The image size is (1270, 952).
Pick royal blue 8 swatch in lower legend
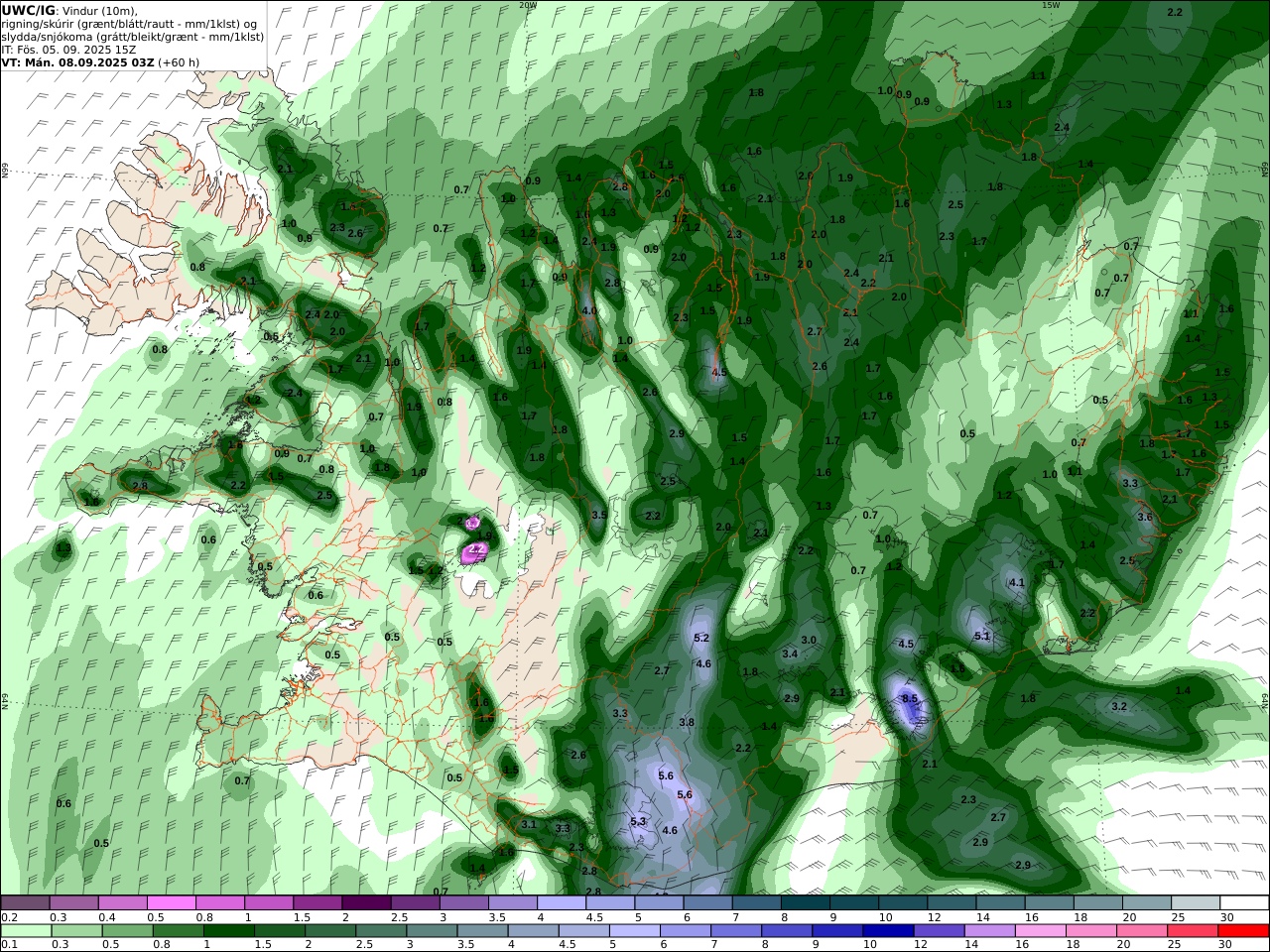[788, 931]
